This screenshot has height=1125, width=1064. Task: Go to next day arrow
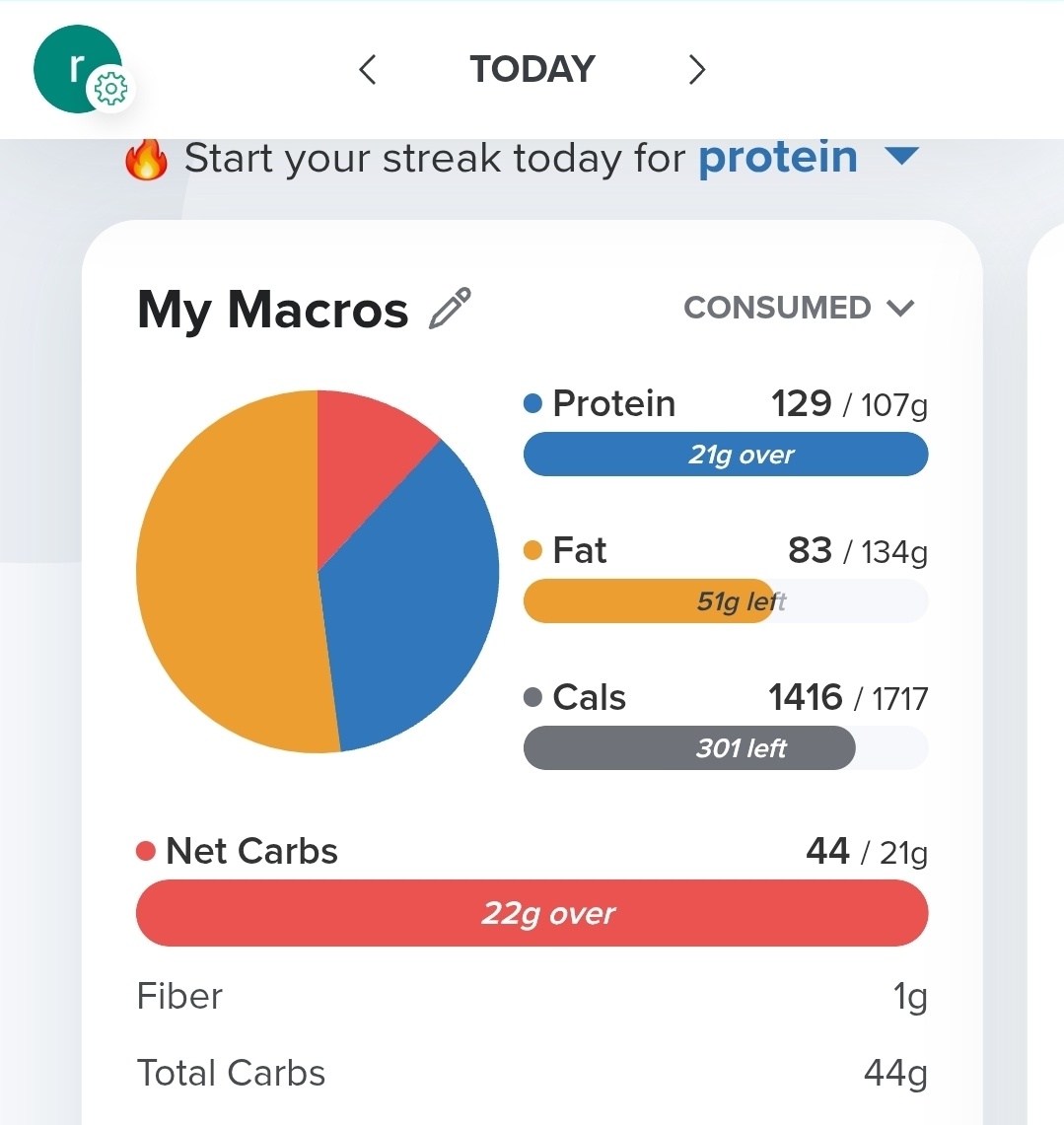[696, 70]
